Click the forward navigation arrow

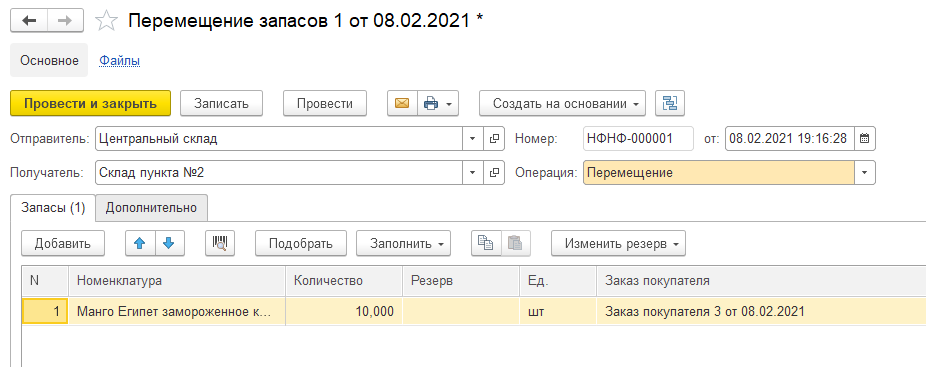tap(65, 21)
